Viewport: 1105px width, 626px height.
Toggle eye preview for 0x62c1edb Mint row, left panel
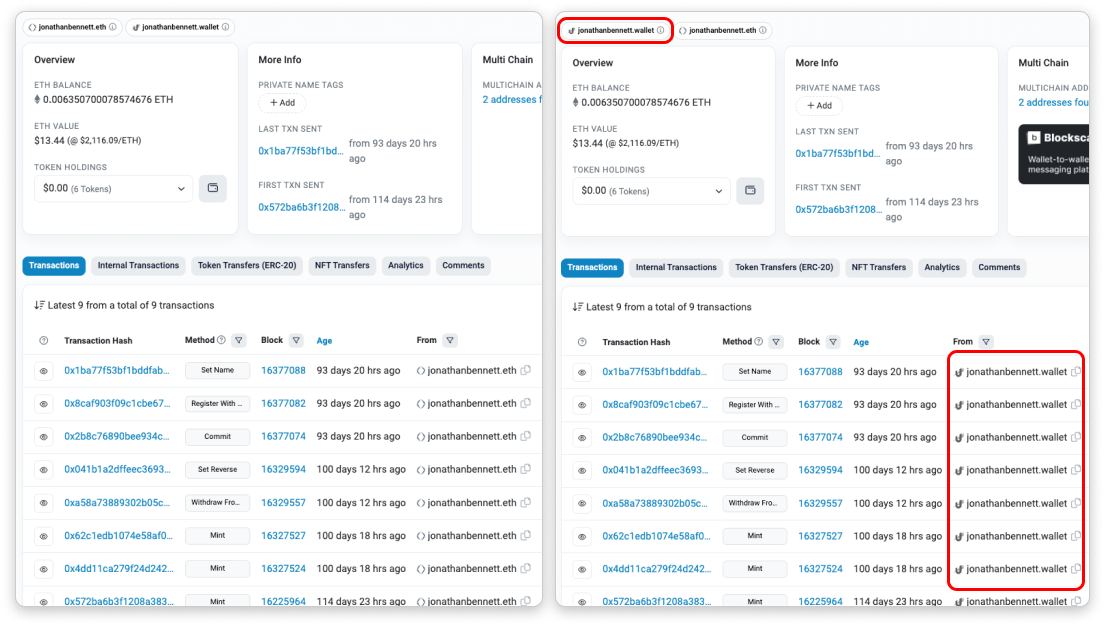(44, 536)
